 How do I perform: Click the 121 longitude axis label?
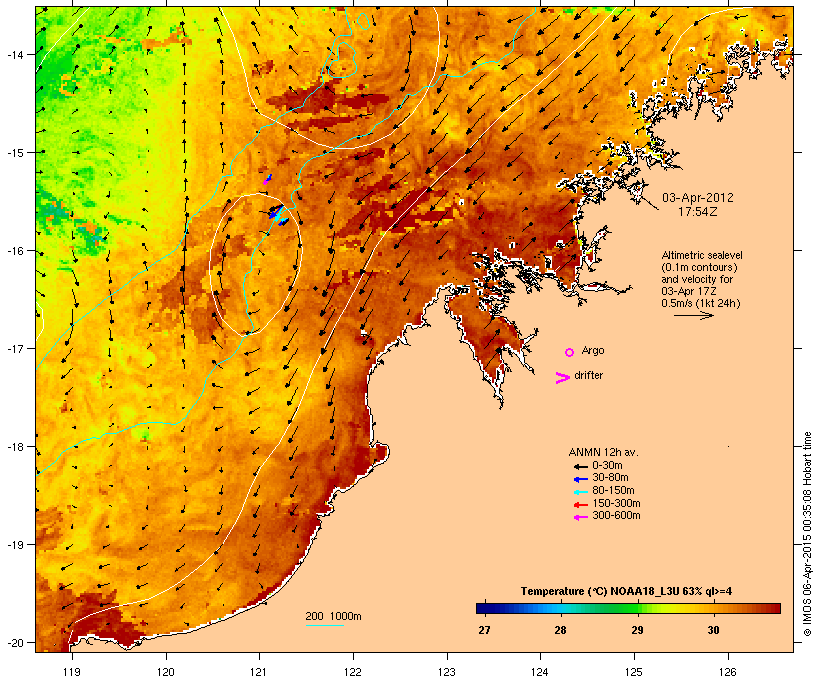(259, 672)
